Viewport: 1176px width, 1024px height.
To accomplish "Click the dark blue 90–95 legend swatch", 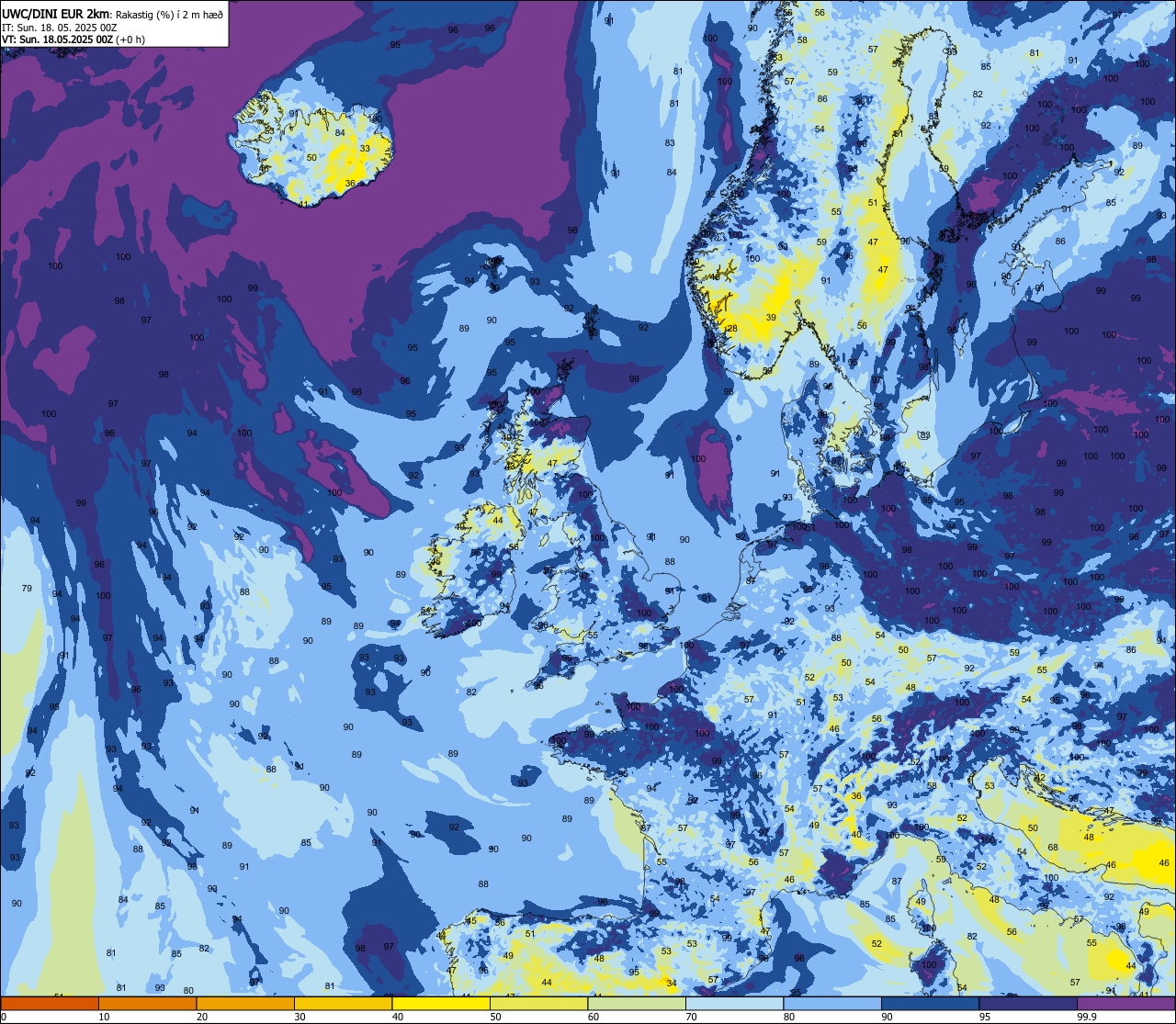I will [x=930, y=1003].
